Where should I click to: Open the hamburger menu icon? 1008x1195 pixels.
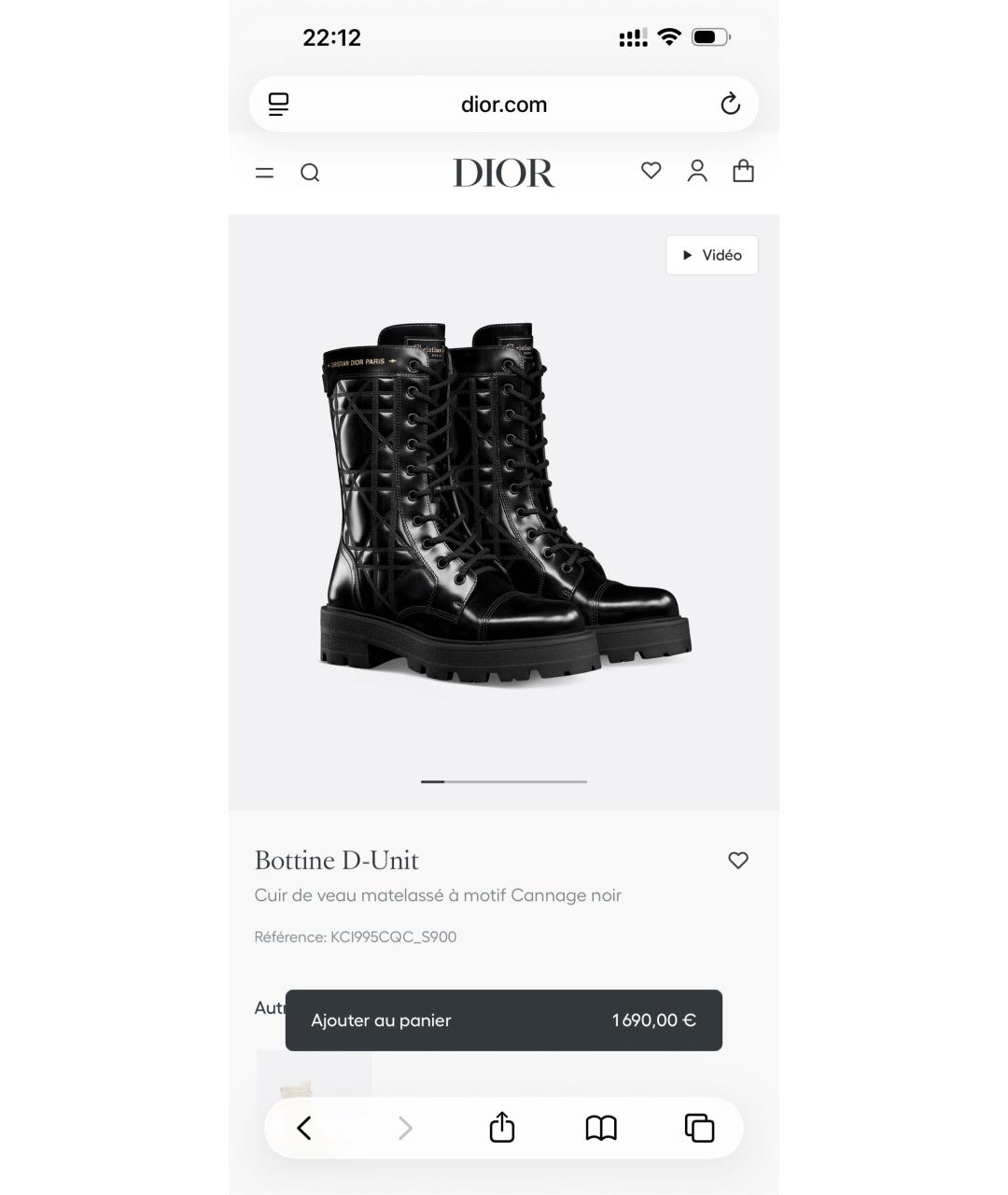click(264, 173)
